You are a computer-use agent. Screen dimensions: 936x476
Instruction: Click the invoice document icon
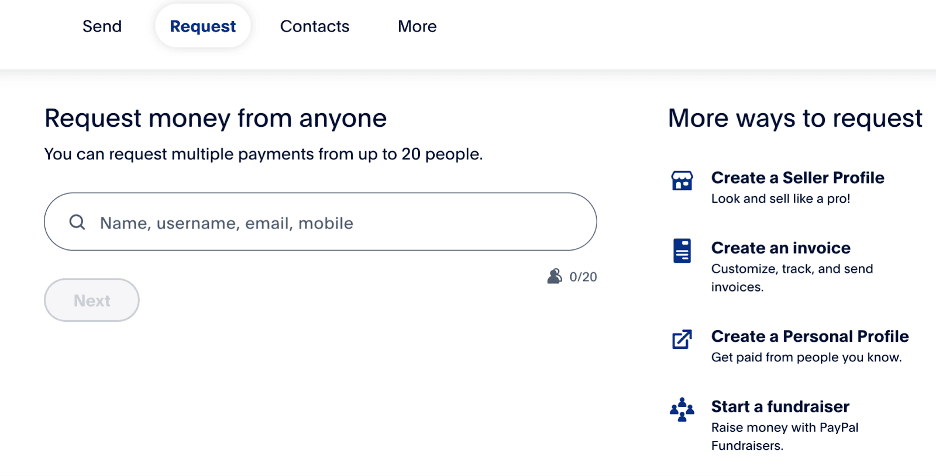click(682, 250)
